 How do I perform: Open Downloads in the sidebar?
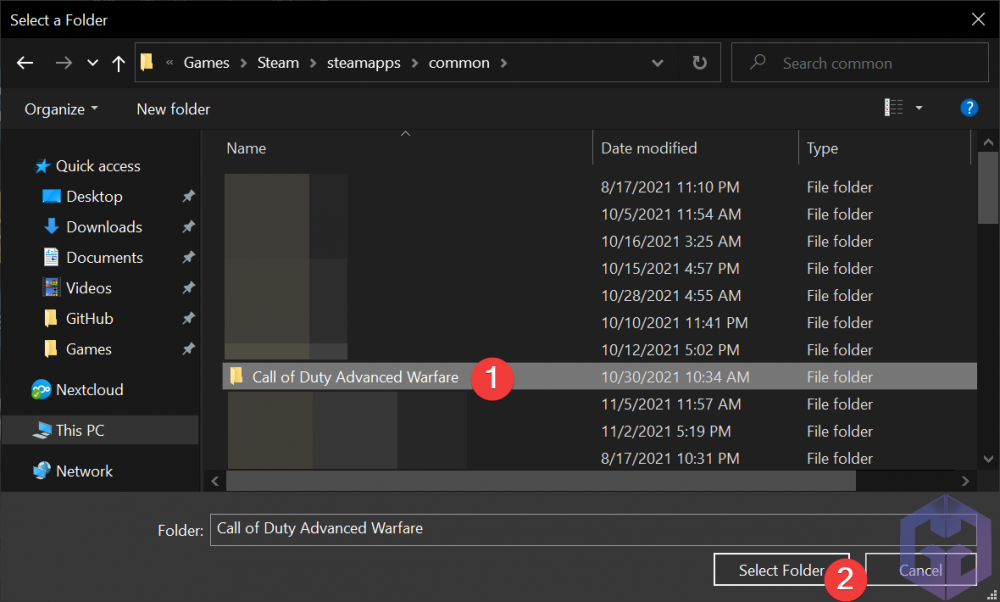[104, 227]
